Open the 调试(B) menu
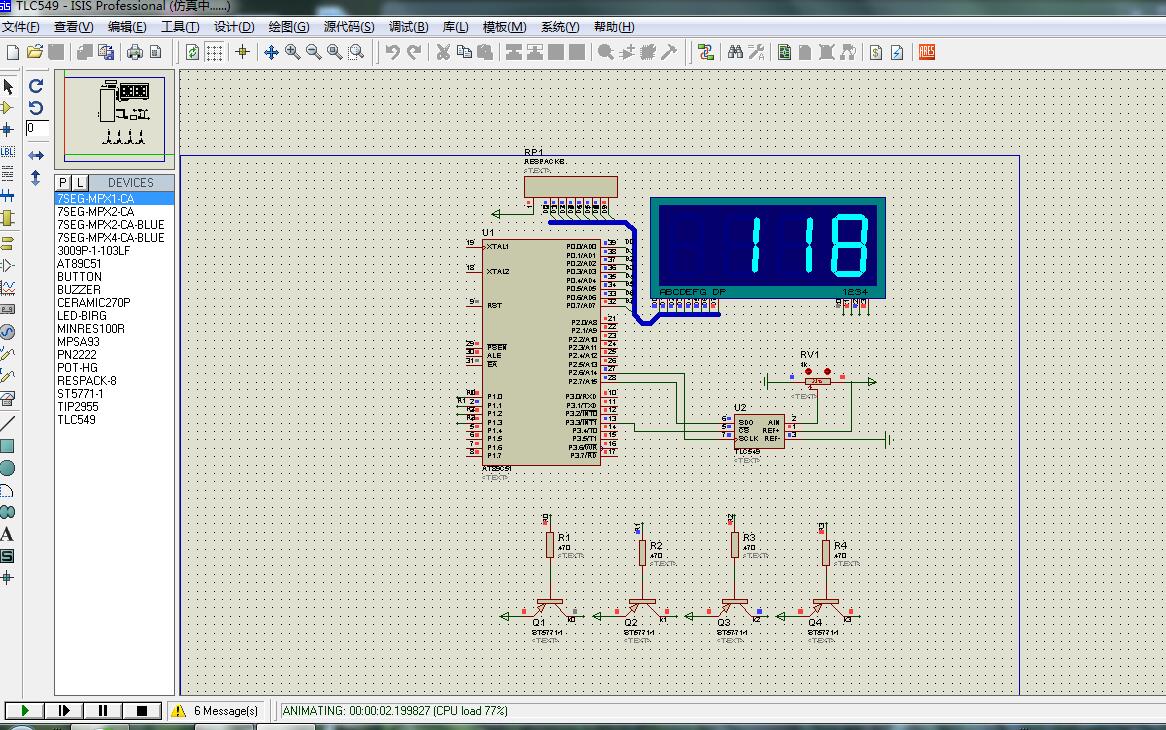The width and height of the screenshot is (1166, 730). click(x=408, y=27)
